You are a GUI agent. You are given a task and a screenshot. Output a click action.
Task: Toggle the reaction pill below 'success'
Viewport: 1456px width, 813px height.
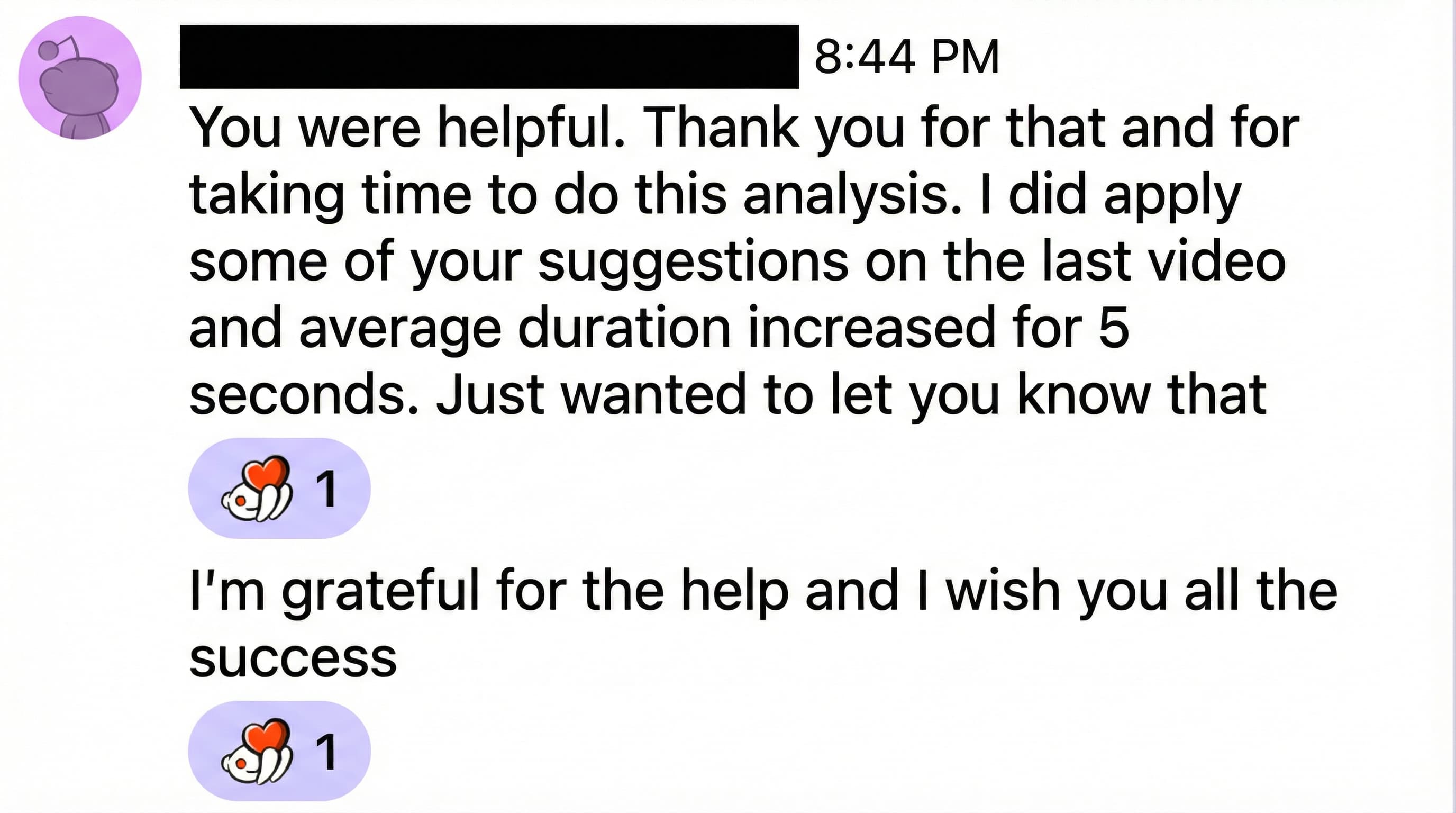pos(279,752)
